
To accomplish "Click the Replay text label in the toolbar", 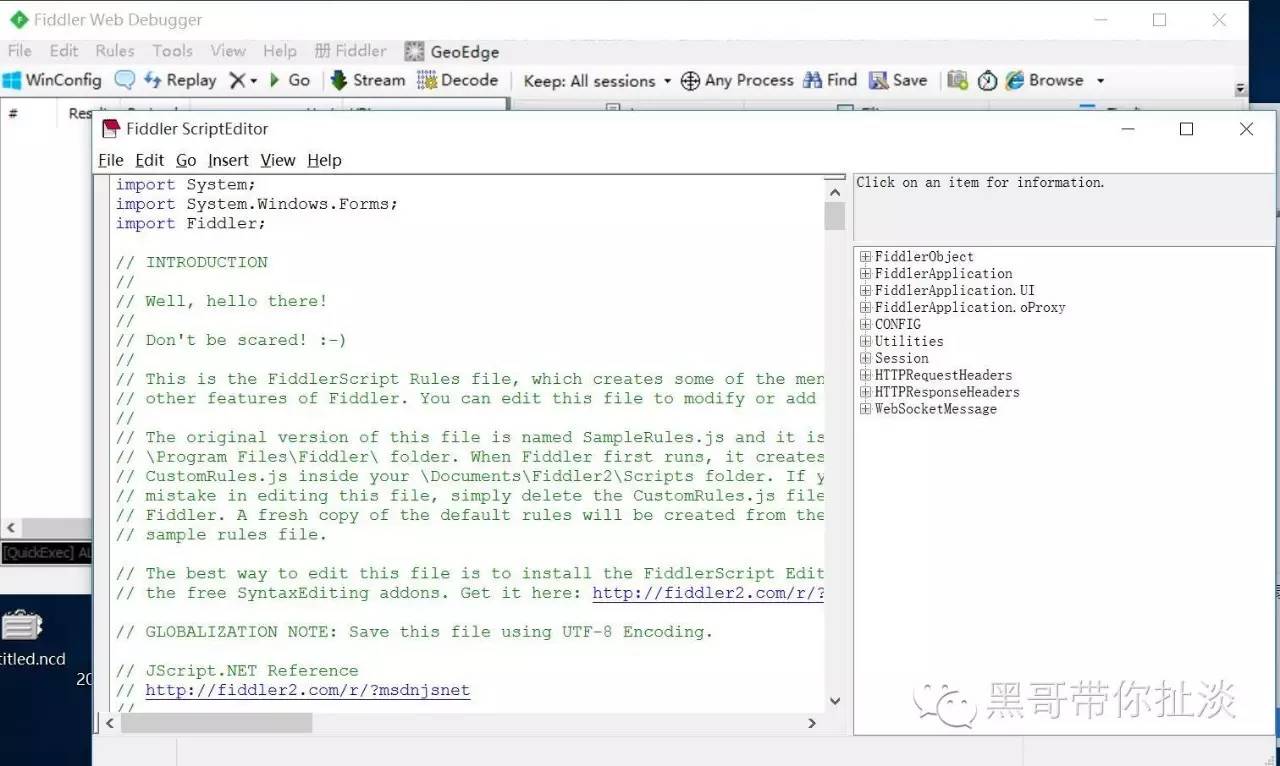I will (191, 80).
